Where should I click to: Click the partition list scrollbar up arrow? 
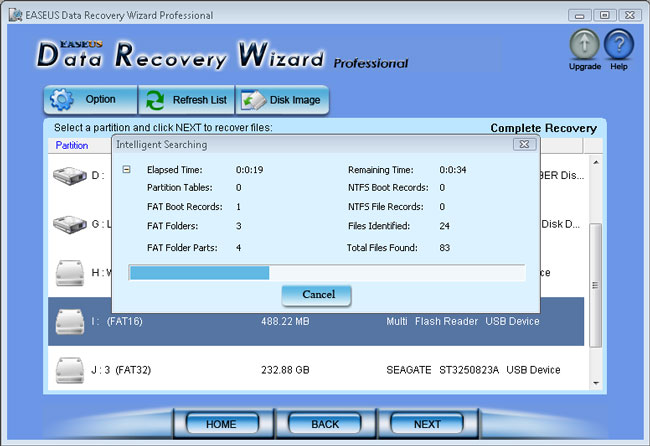click(596, 162)
